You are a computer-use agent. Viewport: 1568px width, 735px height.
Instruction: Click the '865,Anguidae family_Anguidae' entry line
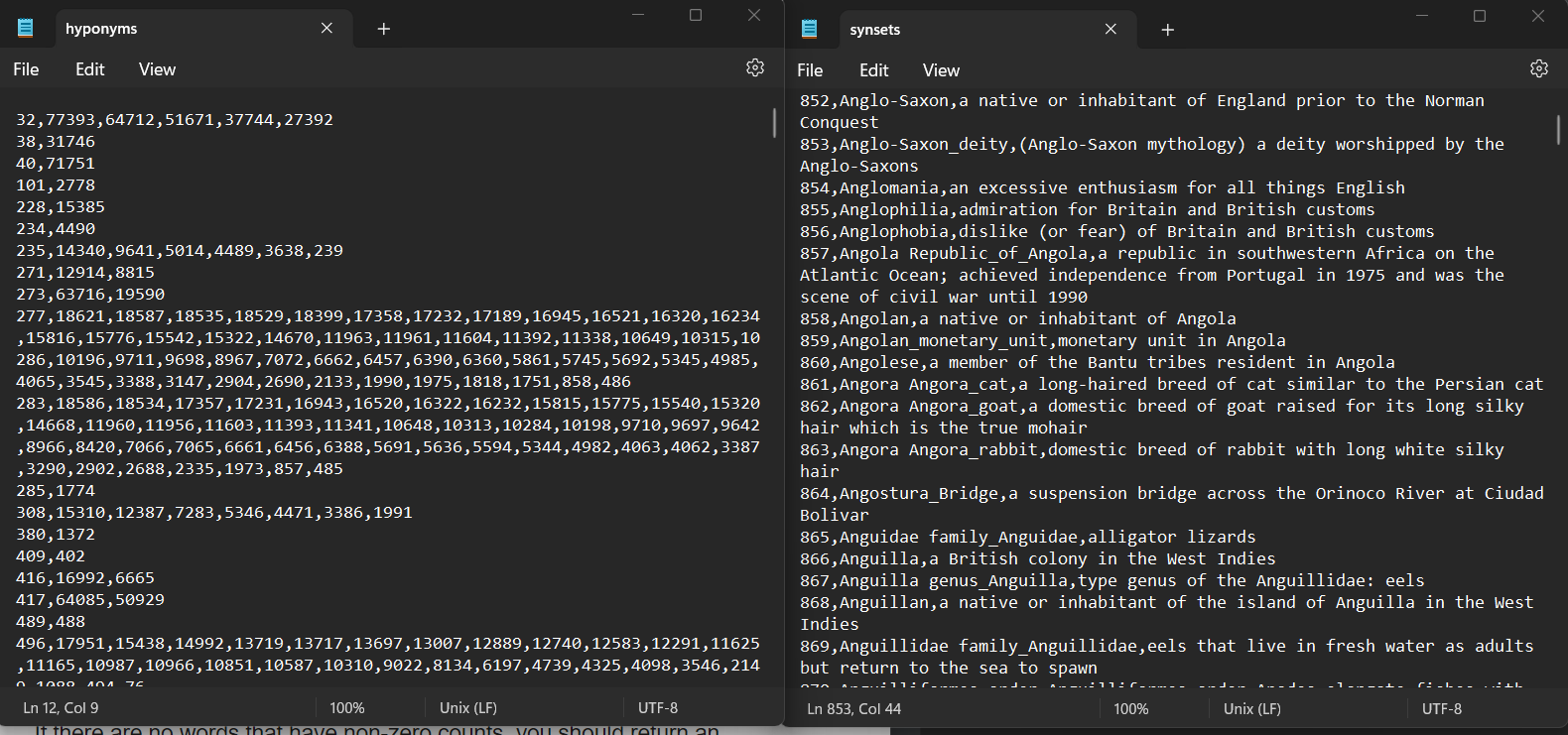1028,538
